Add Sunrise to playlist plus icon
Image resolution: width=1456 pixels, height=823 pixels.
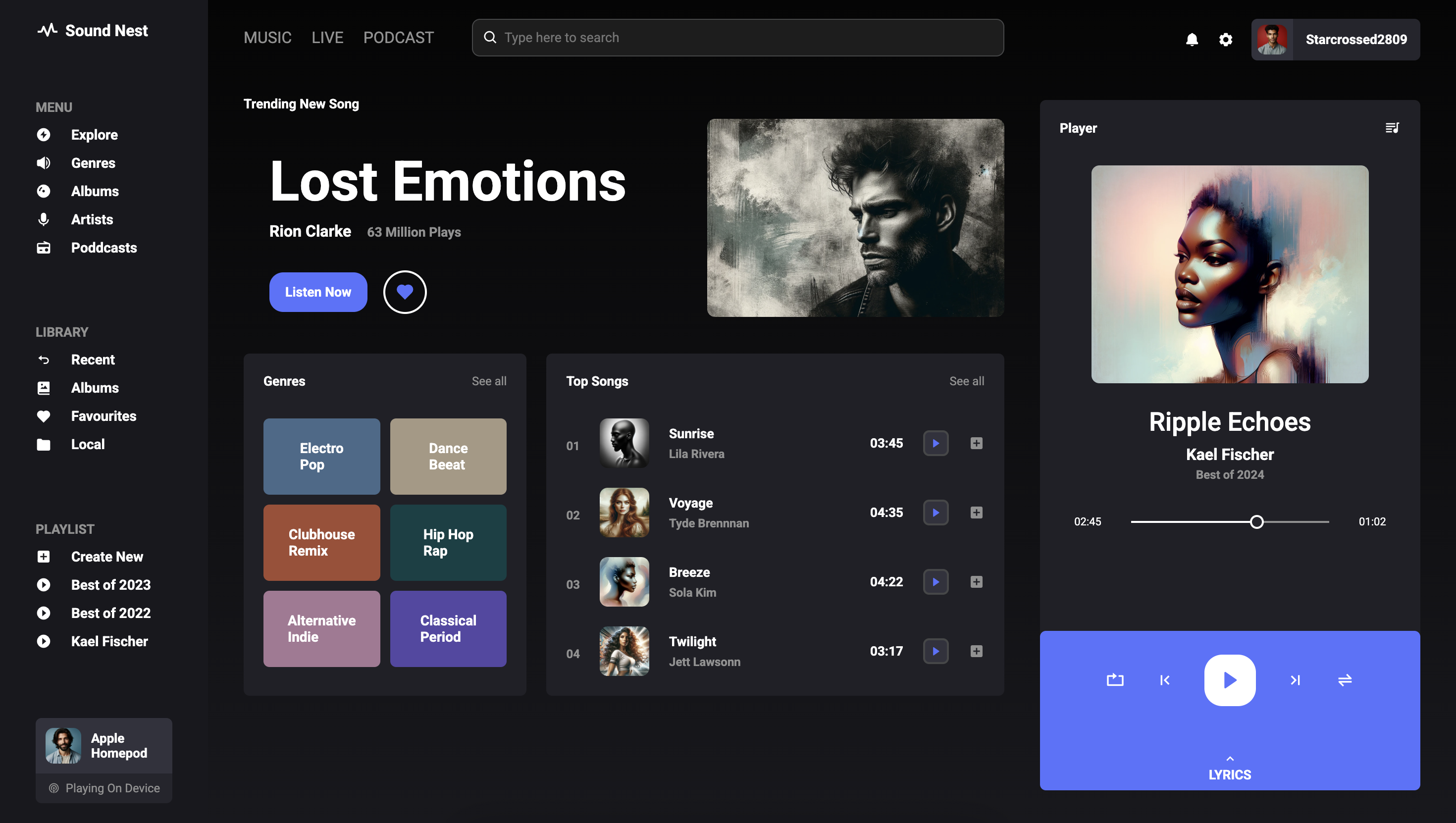pos(976,443)
